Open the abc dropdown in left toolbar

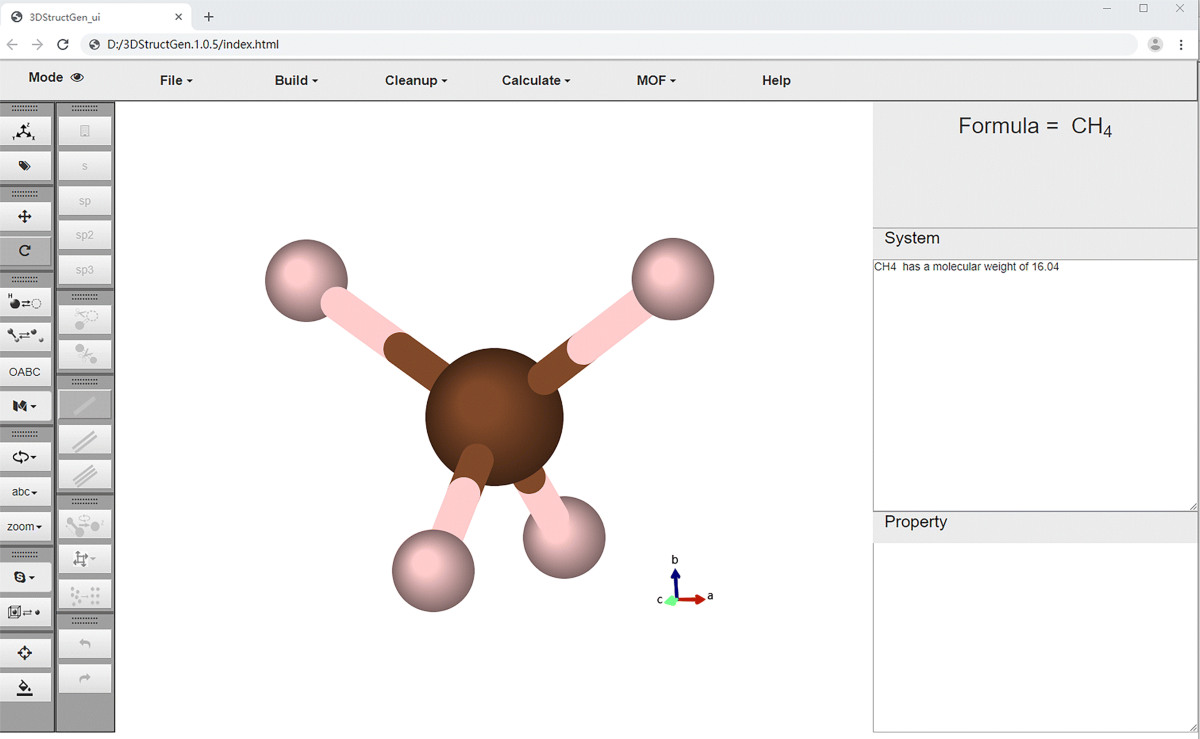tap(25, 492)
